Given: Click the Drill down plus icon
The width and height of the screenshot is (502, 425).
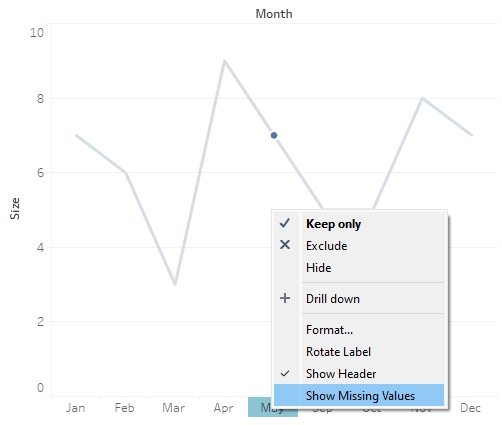Looking at the screenshot, I should pyautogui.click(x=285, y=298).
